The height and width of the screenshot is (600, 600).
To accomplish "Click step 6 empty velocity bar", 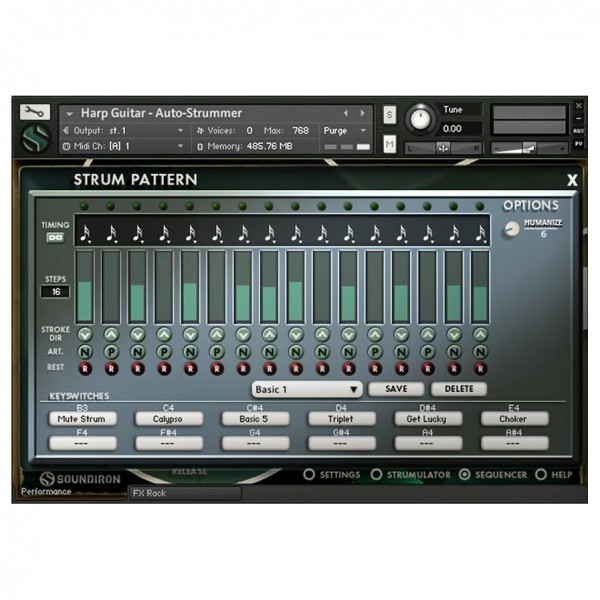I will pos(217,286).
